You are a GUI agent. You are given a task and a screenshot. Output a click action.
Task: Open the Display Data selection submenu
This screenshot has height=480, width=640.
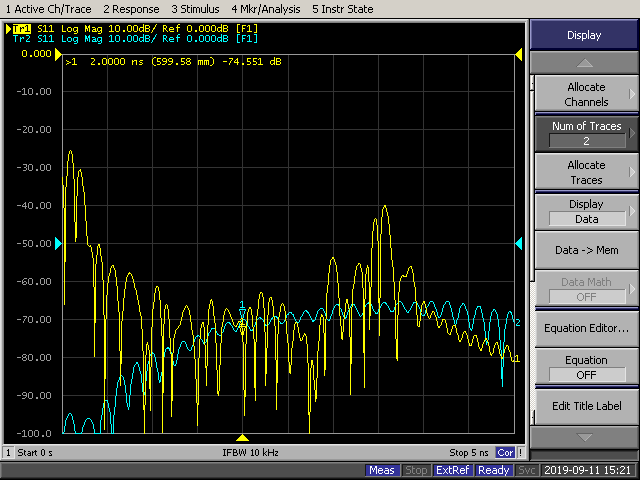(585, 211)
